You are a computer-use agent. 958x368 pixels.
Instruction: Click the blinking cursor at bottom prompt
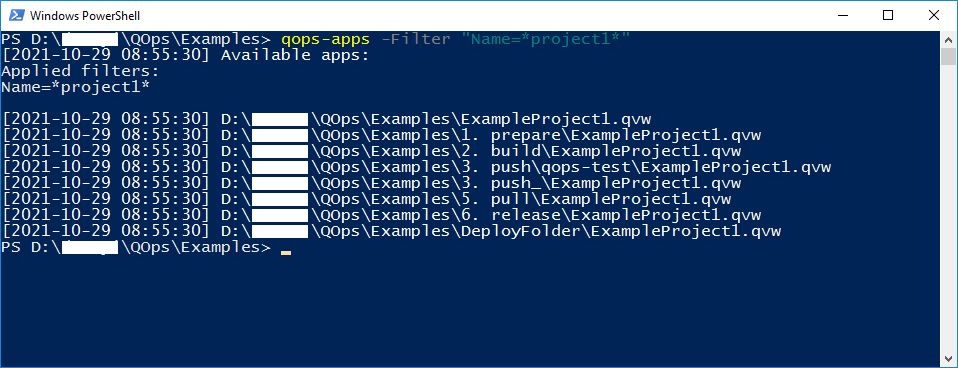point(286,252)
